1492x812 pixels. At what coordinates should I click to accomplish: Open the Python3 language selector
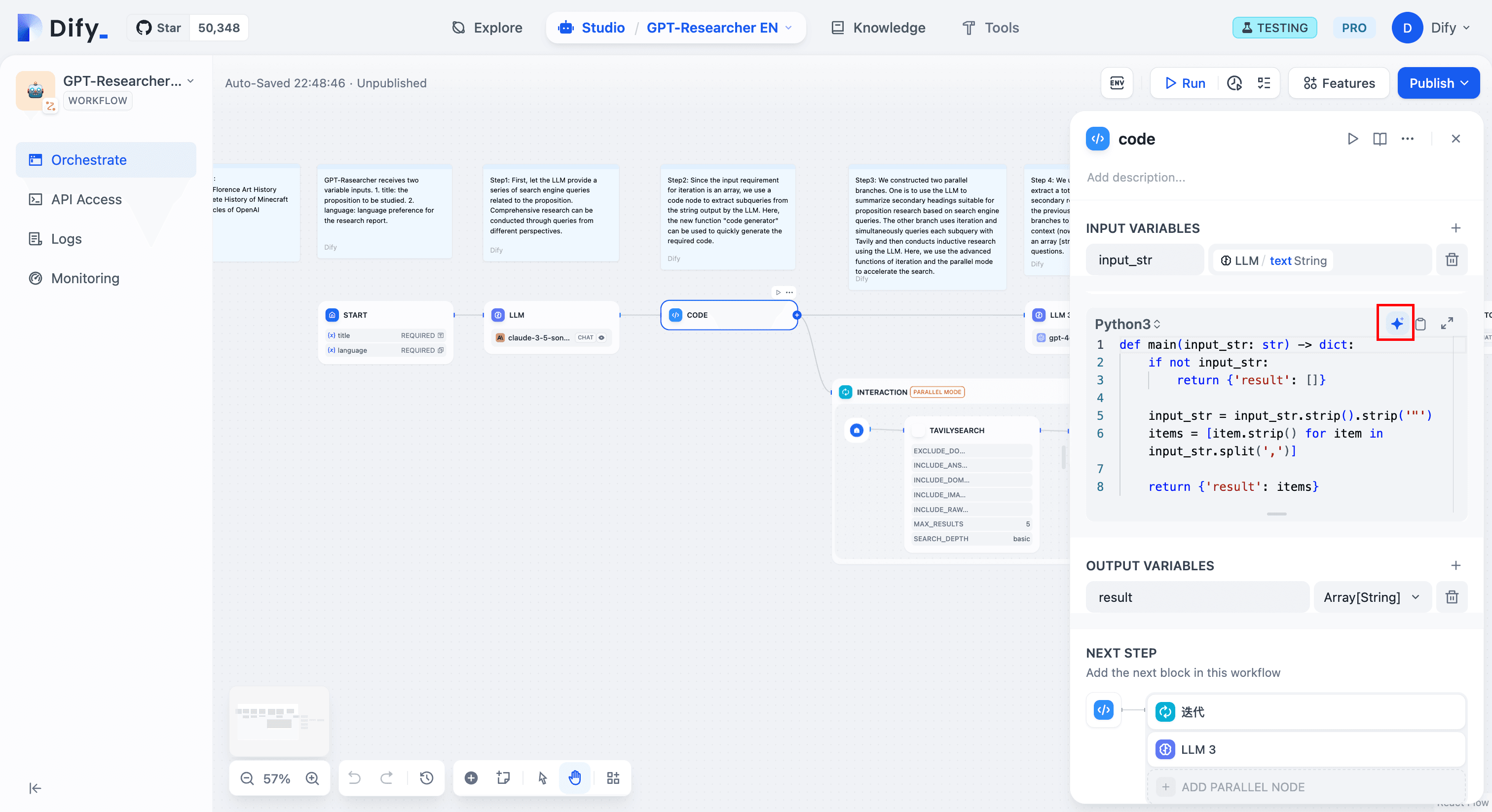(x=1127, y=324)
